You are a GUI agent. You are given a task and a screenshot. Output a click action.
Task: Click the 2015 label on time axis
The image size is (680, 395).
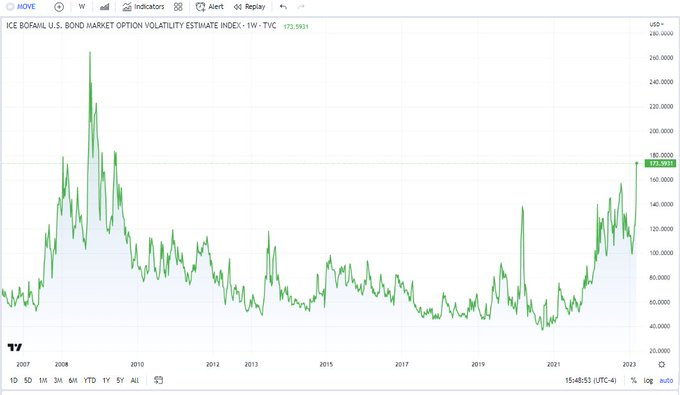326,364
